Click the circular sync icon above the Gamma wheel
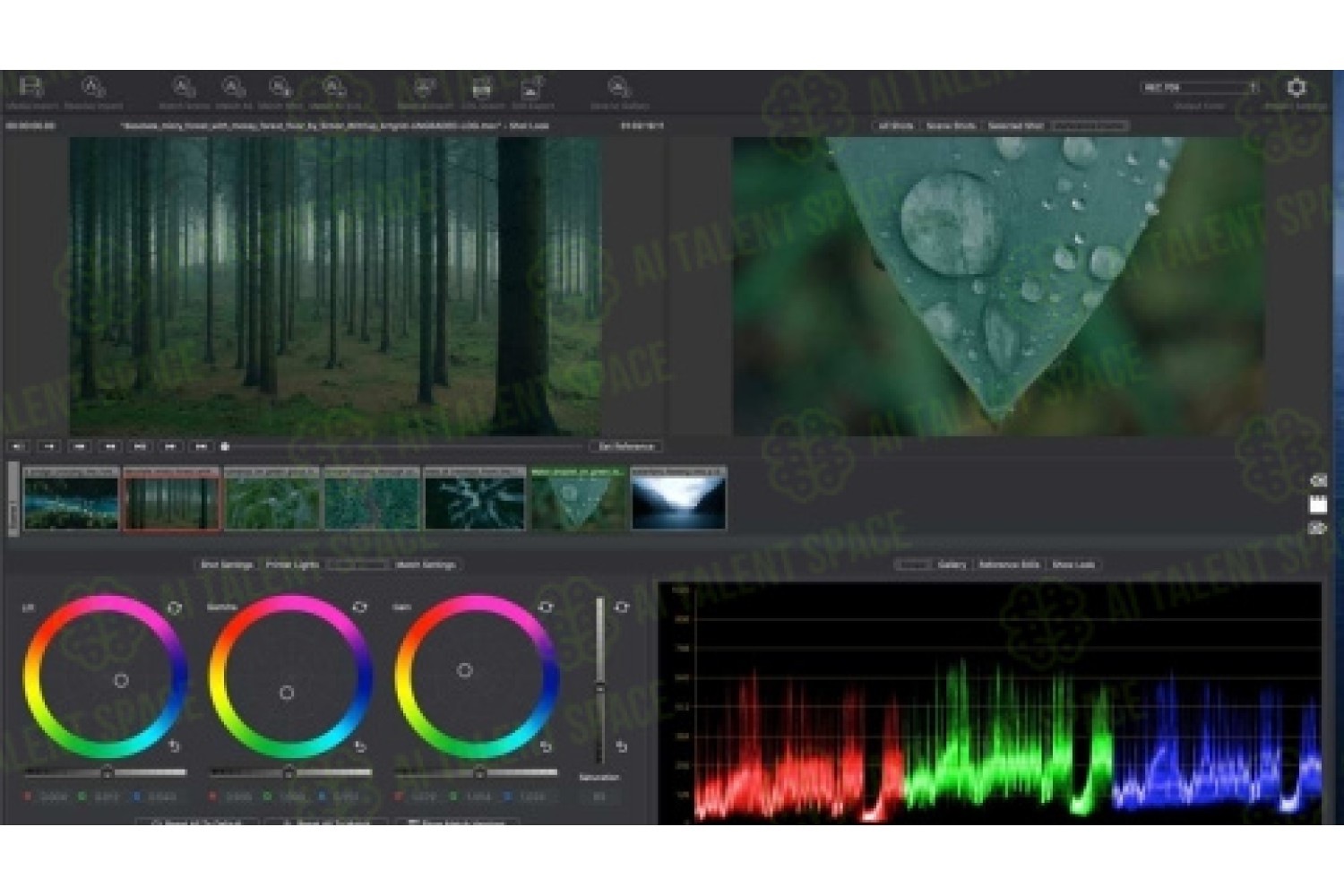Viewport: 1344px width, 896px height. (x=360, y=607)
